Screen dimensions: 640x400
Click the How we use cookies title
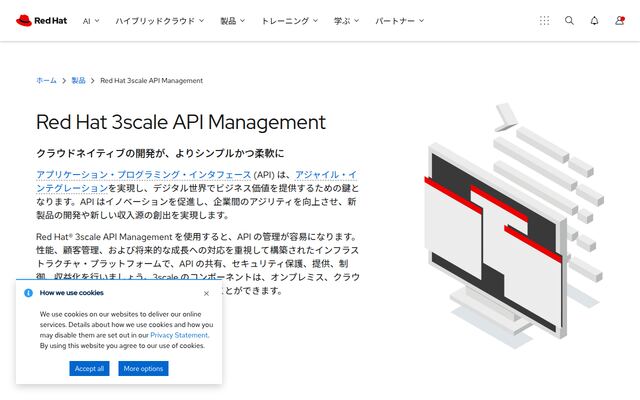(x=71, y=293)
